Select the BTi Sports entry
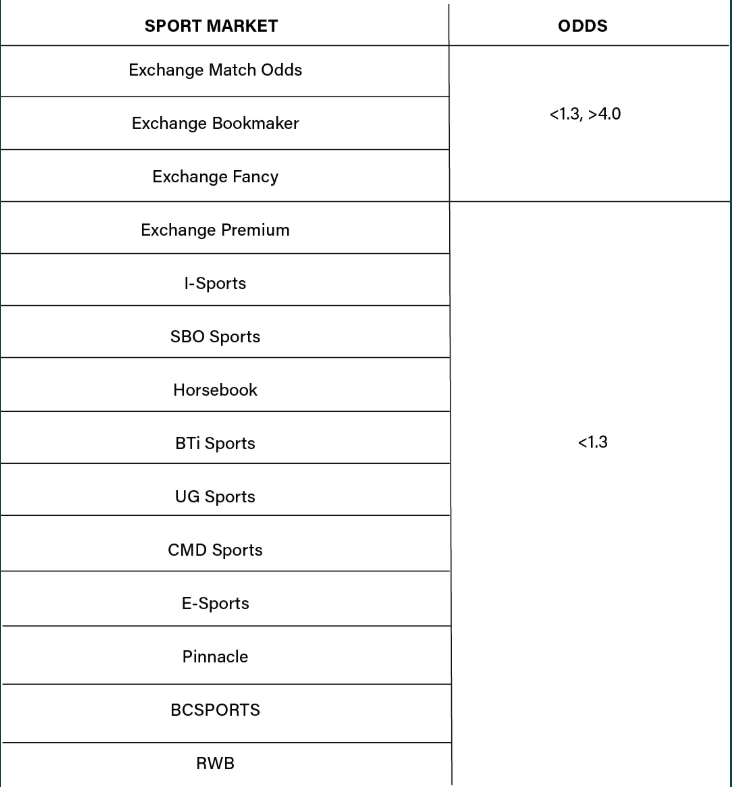Image resolution: width=732 pixels, height=787 pixels. pos(215,443)
